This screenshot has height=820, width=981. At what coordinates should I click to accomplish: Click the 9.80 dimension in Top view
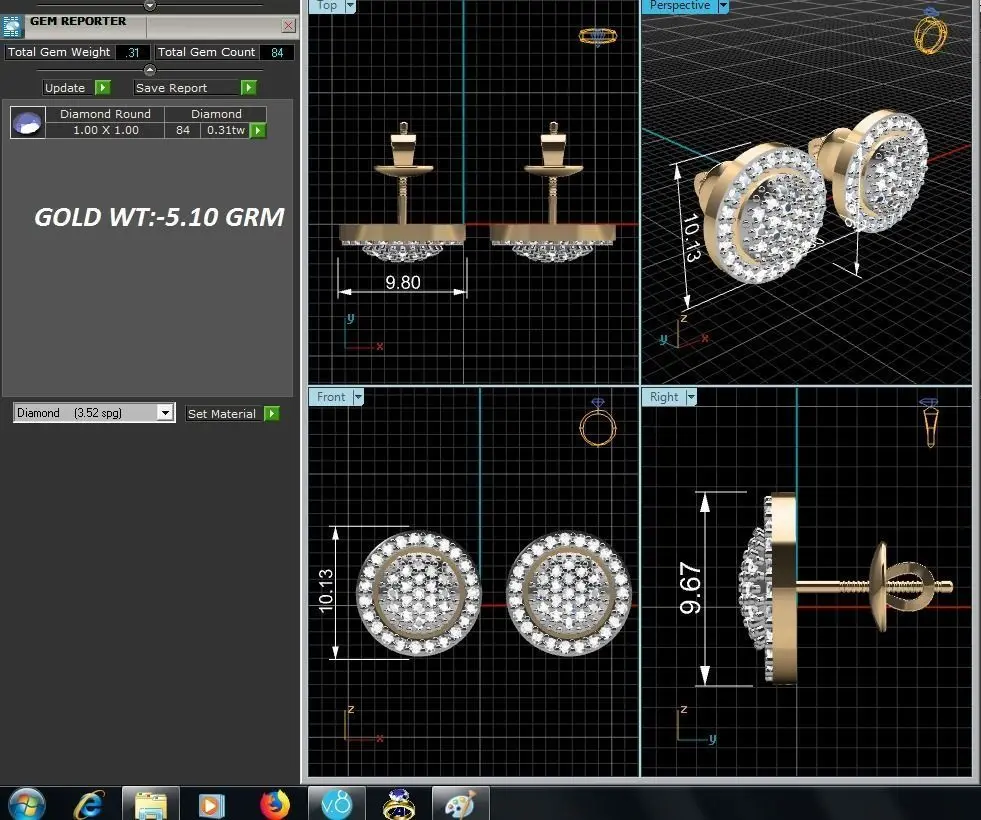point(402,283)
